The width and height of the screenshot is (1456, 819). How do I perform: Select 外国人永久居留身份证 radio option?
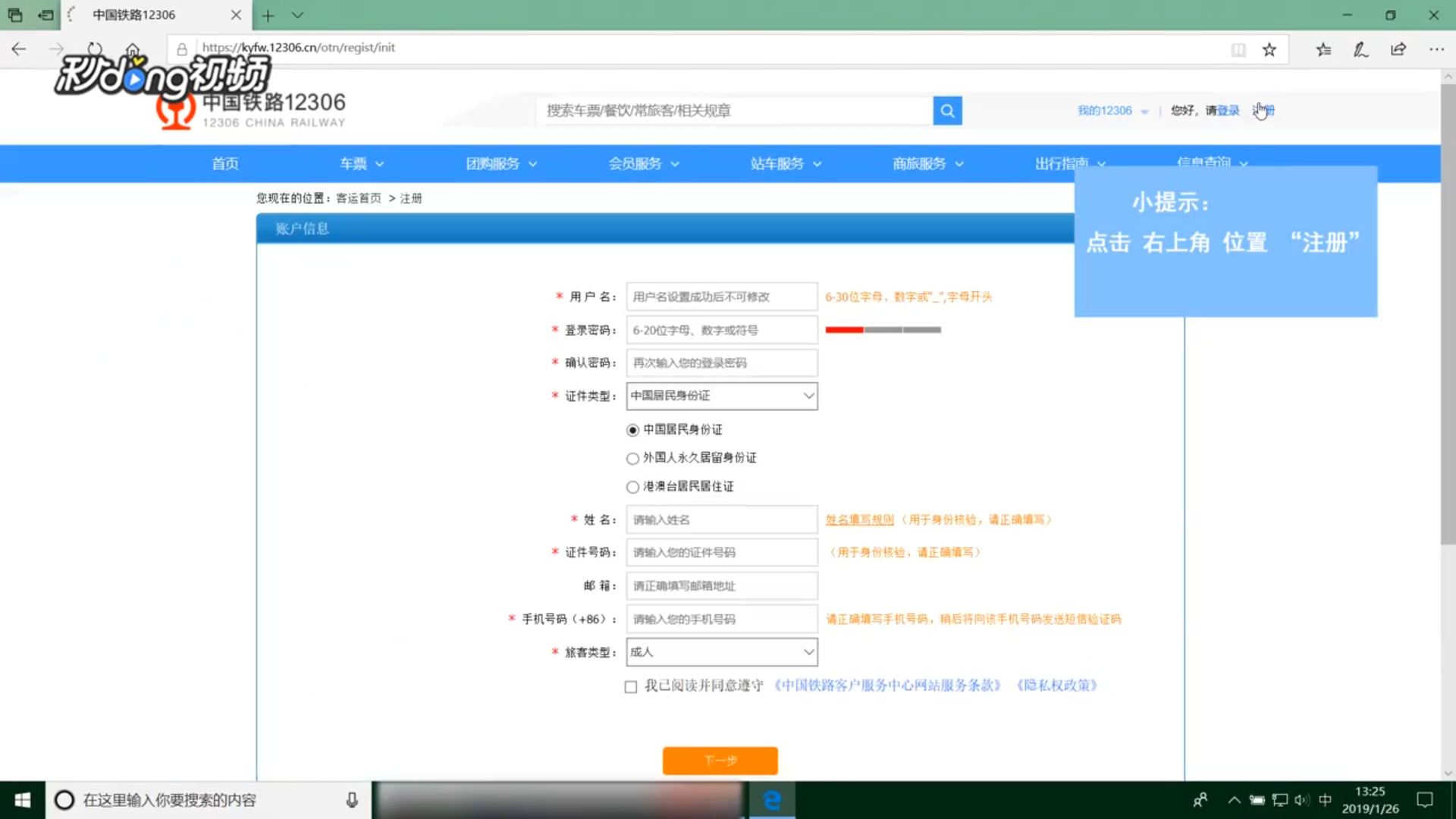(632, 458)
